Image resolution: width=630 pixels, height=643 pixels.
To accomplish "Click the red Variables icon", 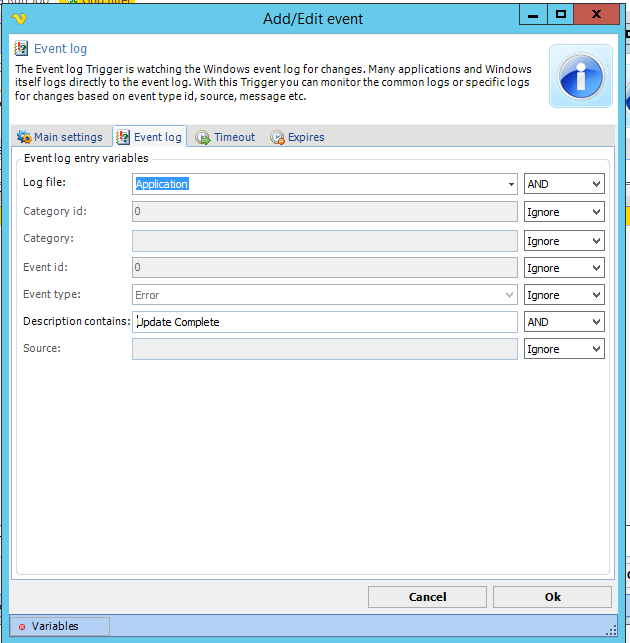I will (21, 626).
